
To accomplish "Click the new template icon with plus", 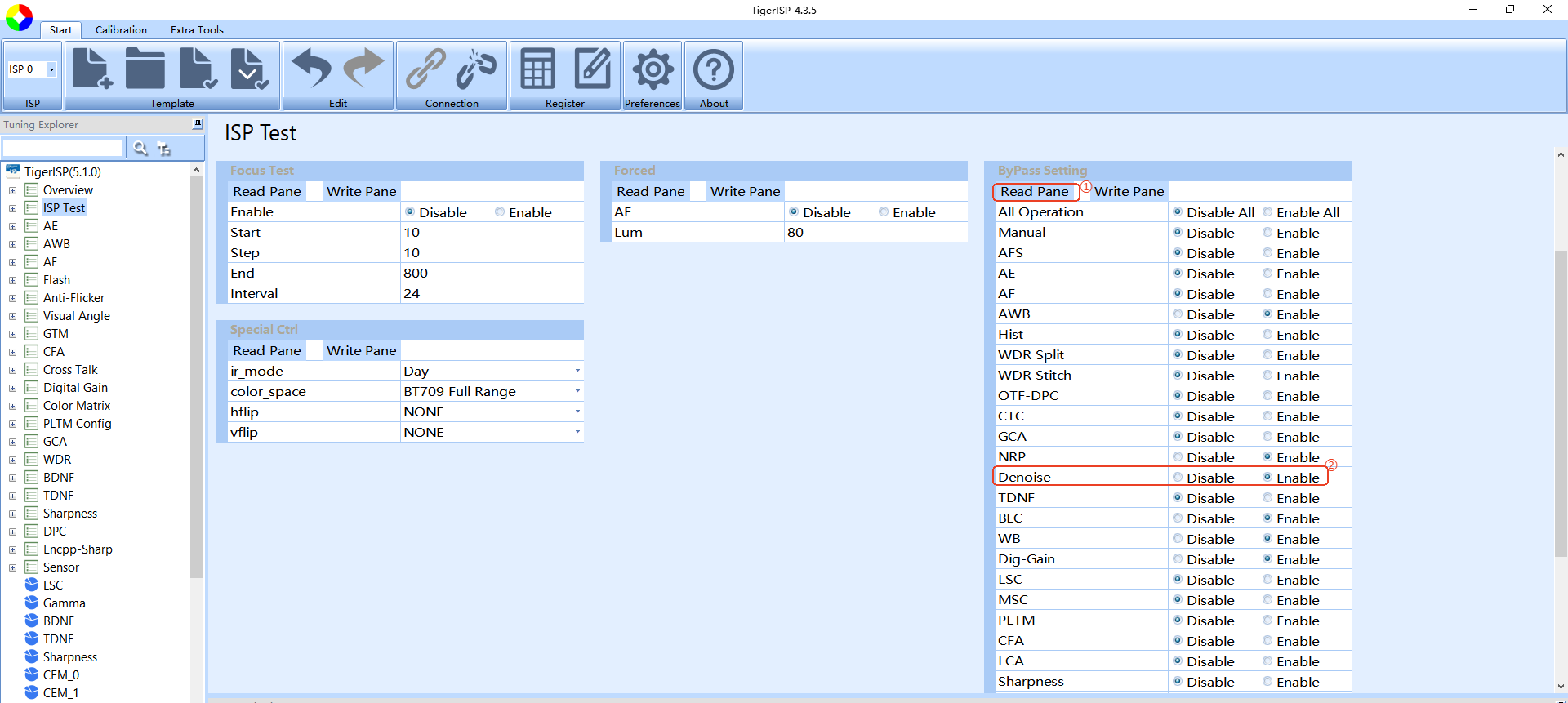I will click(x=92, y=69).
